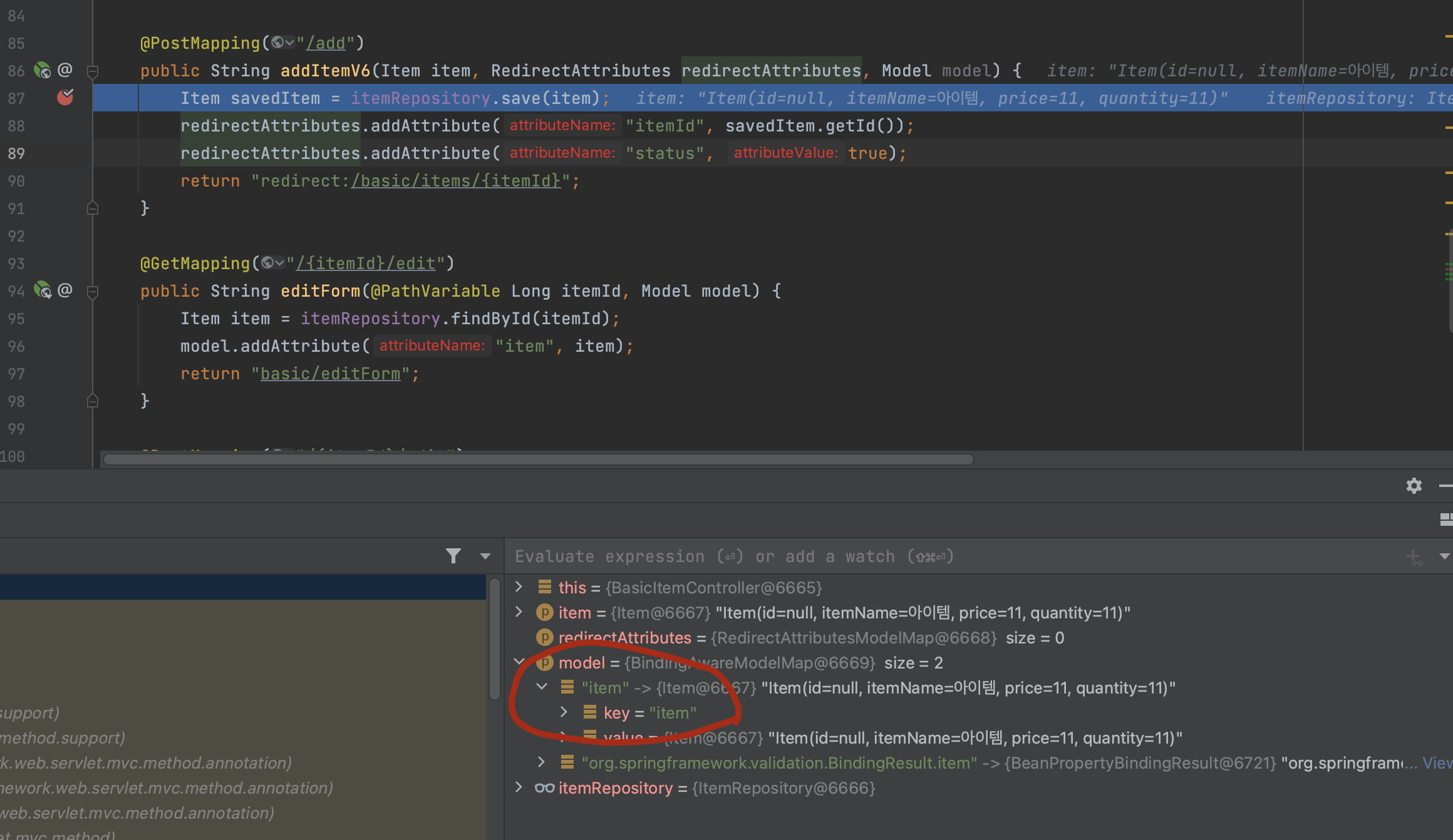
Task: Expand the itemRepository watch node
Action: [x=519, y=787]
